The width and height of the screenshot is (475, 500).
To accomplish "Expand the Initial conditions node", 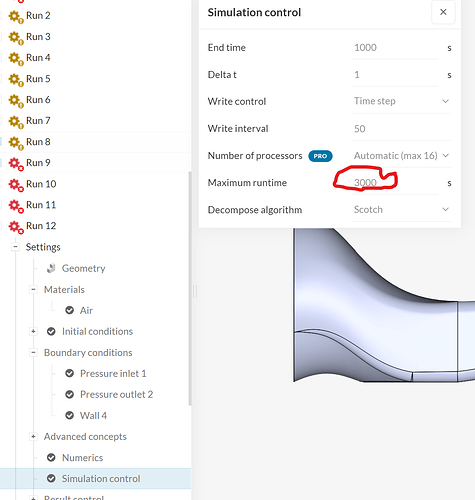I will point(33,331).
